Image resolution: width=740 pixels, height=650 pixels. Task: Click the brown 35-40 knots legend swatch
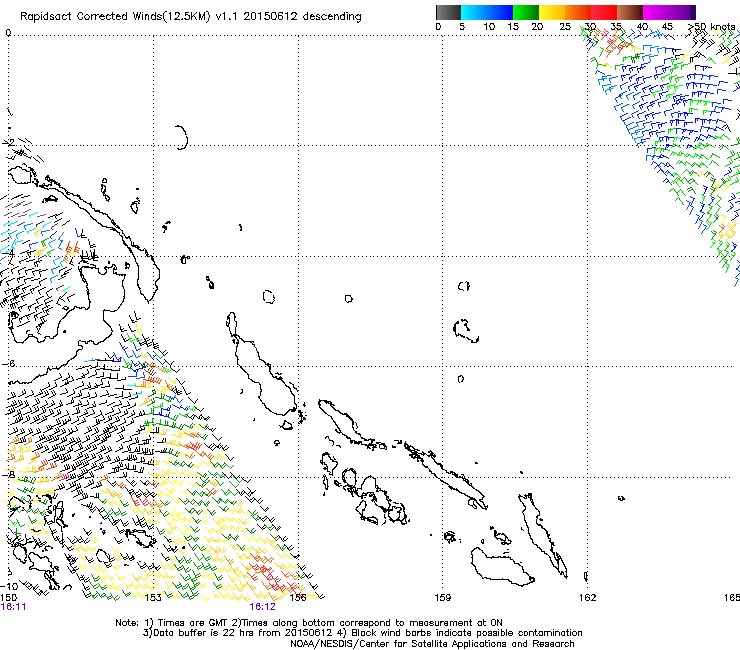point(630,12)
